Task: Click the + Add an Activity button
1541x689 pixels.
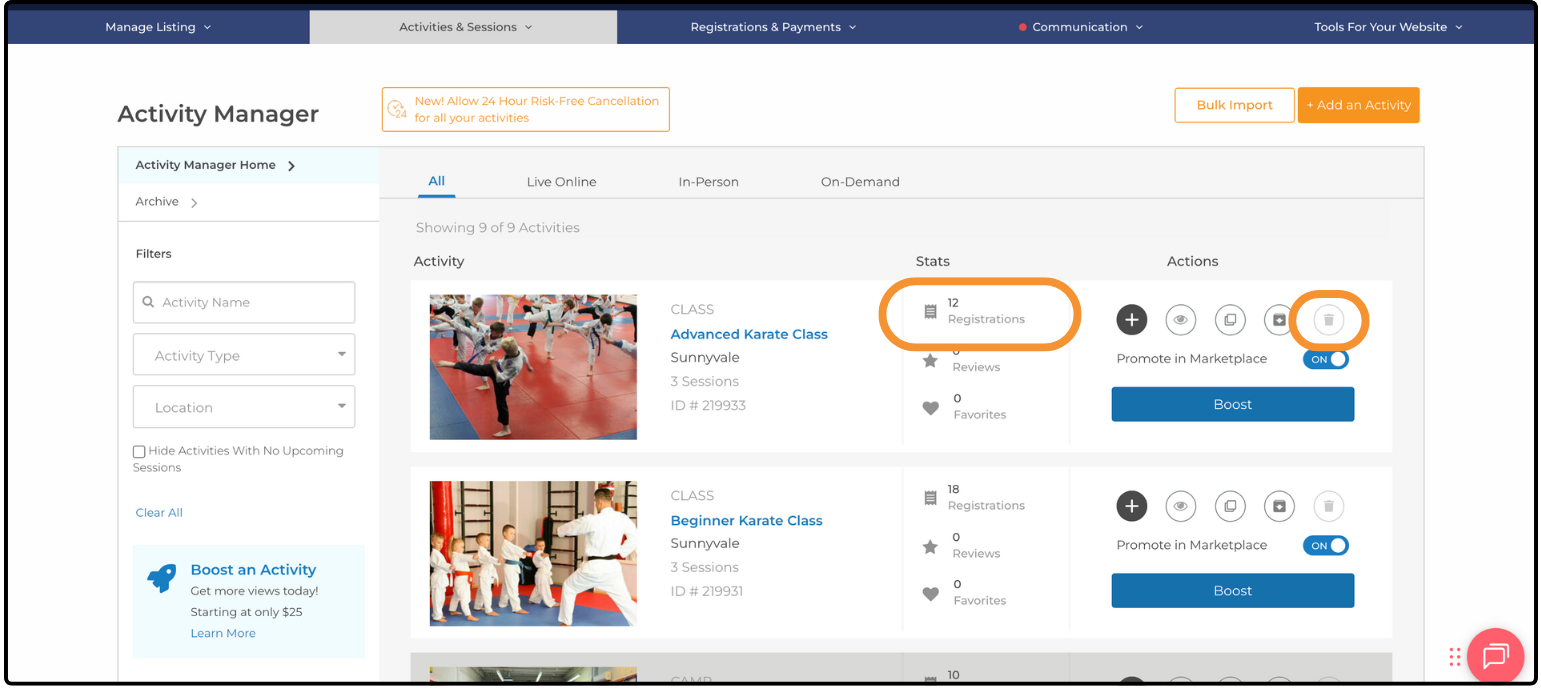Action: pyautogui.click(x=1358, y=105)
